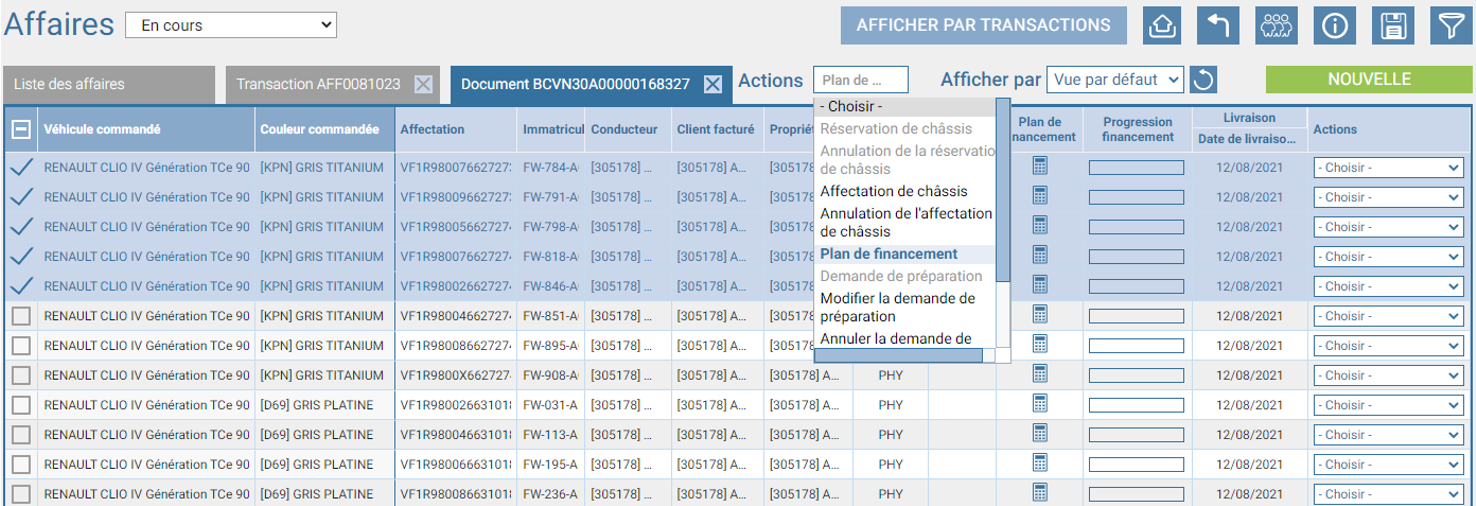
Task: Open the people group icon
Action: [1276, 26]
